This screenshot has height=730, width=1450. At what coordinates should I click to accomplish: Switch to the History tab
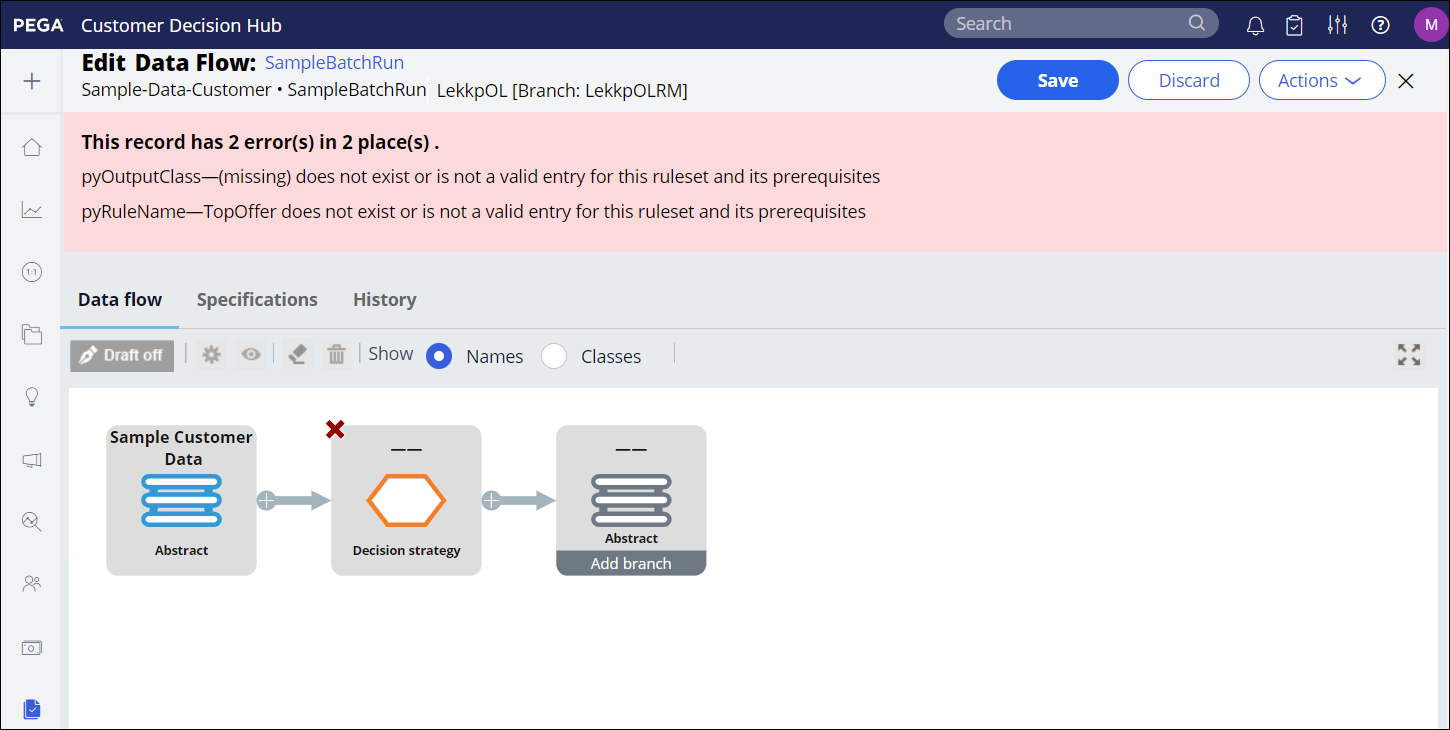[385, 299]
